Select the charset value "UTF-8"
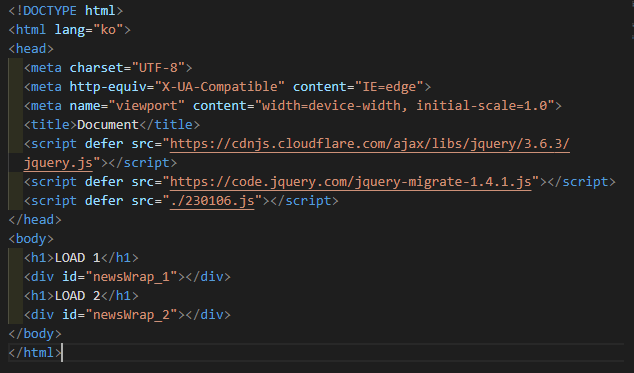 pos(158,68)
